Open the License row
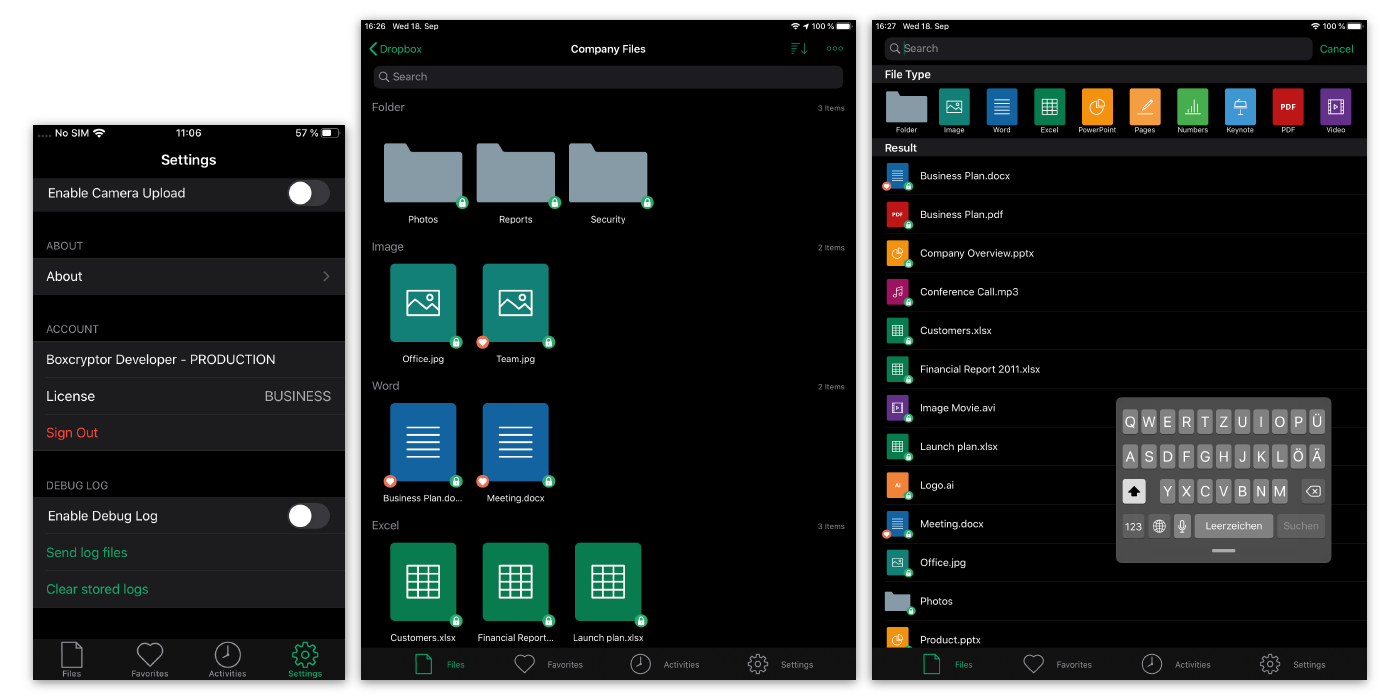1400x700 pixels. pos(189,396)
